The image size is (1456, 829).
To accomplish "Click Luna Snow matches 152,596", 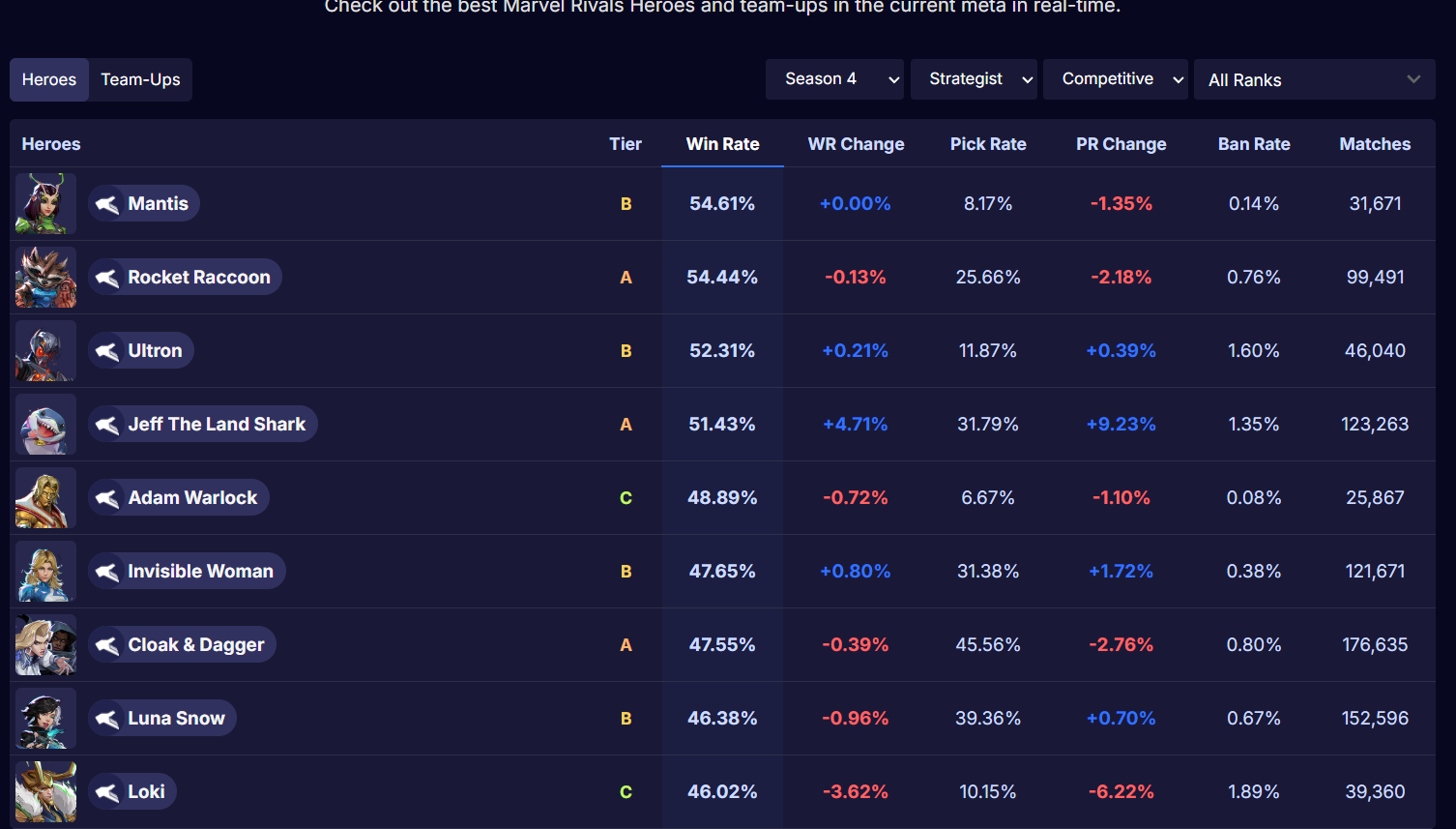I will tap(1375, 718).
